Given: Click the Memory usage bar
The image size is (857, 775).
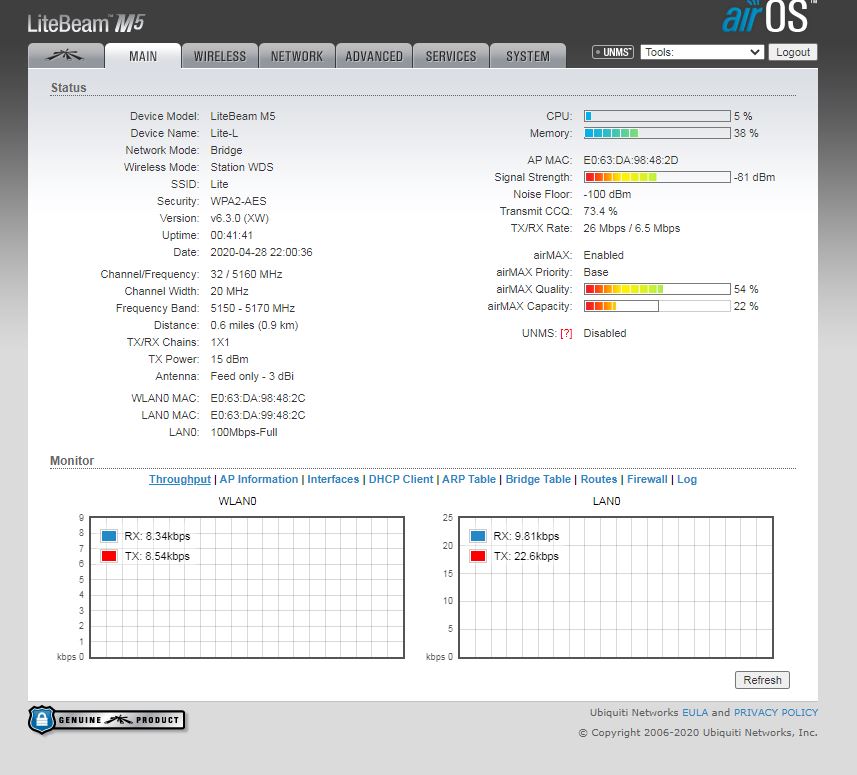Looking at the screenshot, I should tap(657, 133).
